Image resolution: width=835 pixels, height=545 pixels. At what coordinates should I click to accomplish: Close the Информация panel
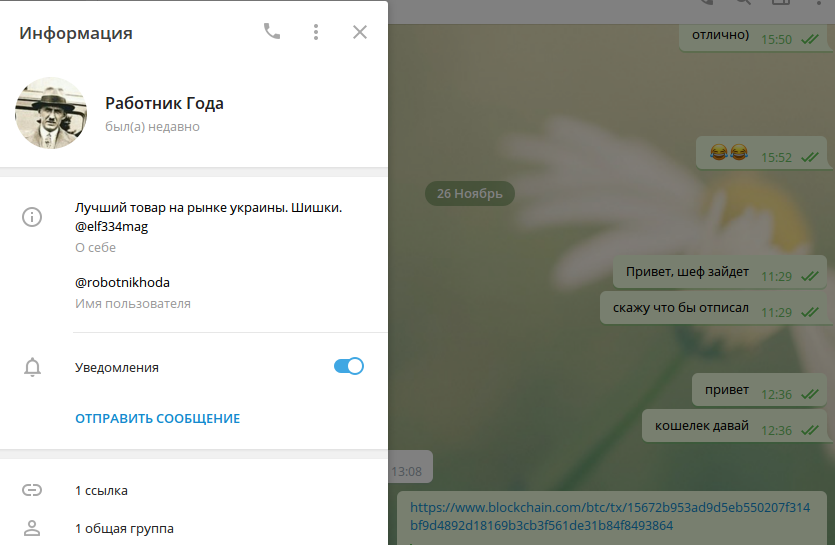360,32
